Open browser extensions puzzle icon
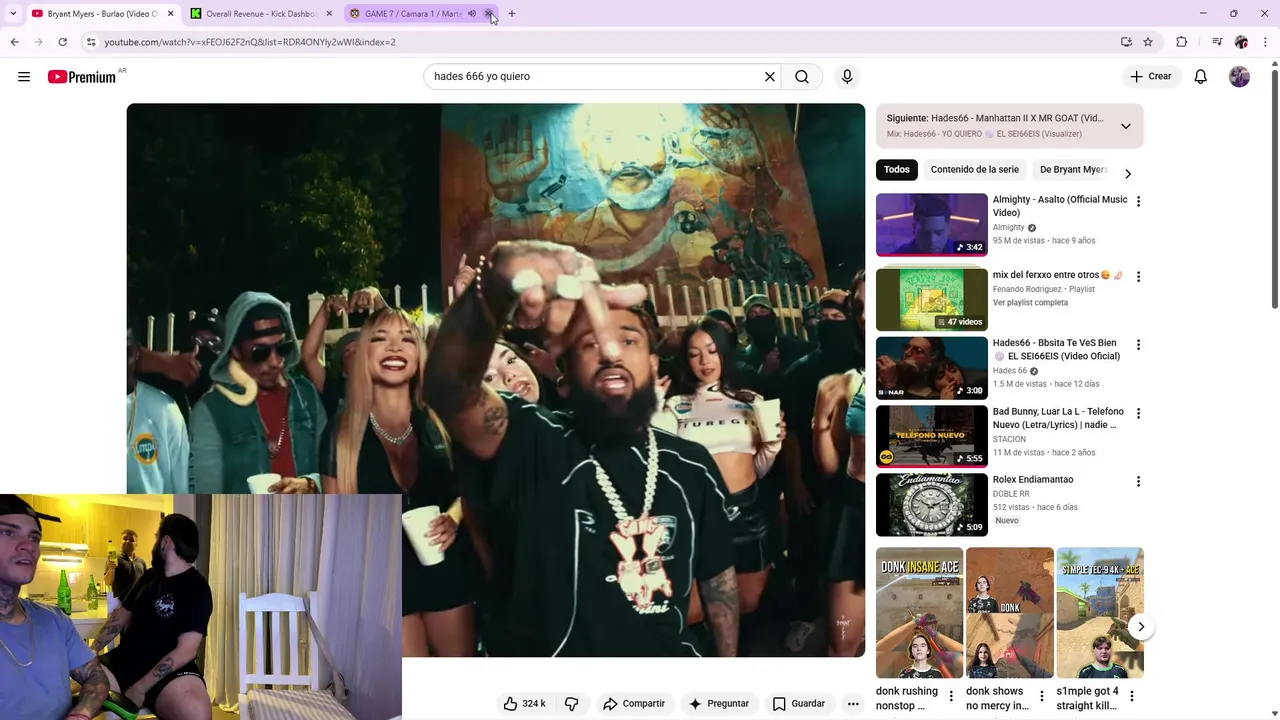Screen dimensions: 1280x720 1182,42
